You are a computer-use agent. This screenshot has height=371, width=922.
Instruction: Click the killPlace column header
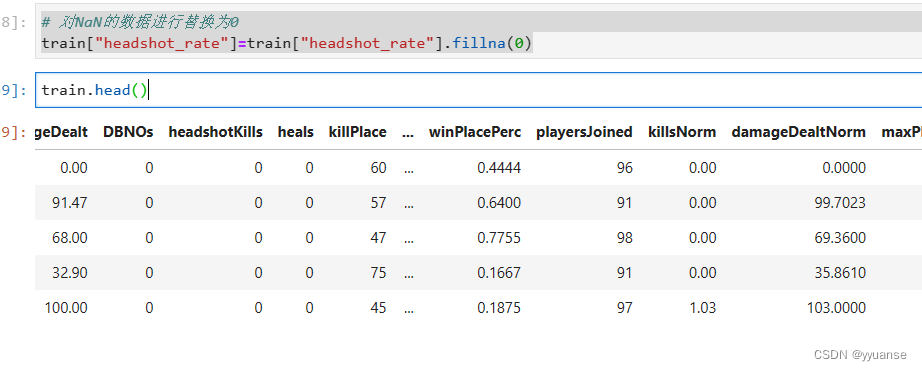[358, 132]
